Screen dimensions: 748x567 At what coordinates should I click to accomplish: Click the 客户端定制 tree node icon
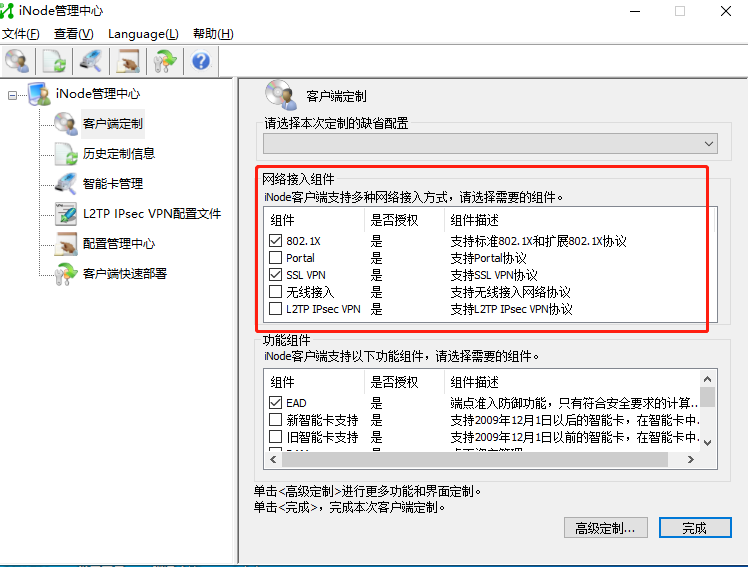click(65, 124)
